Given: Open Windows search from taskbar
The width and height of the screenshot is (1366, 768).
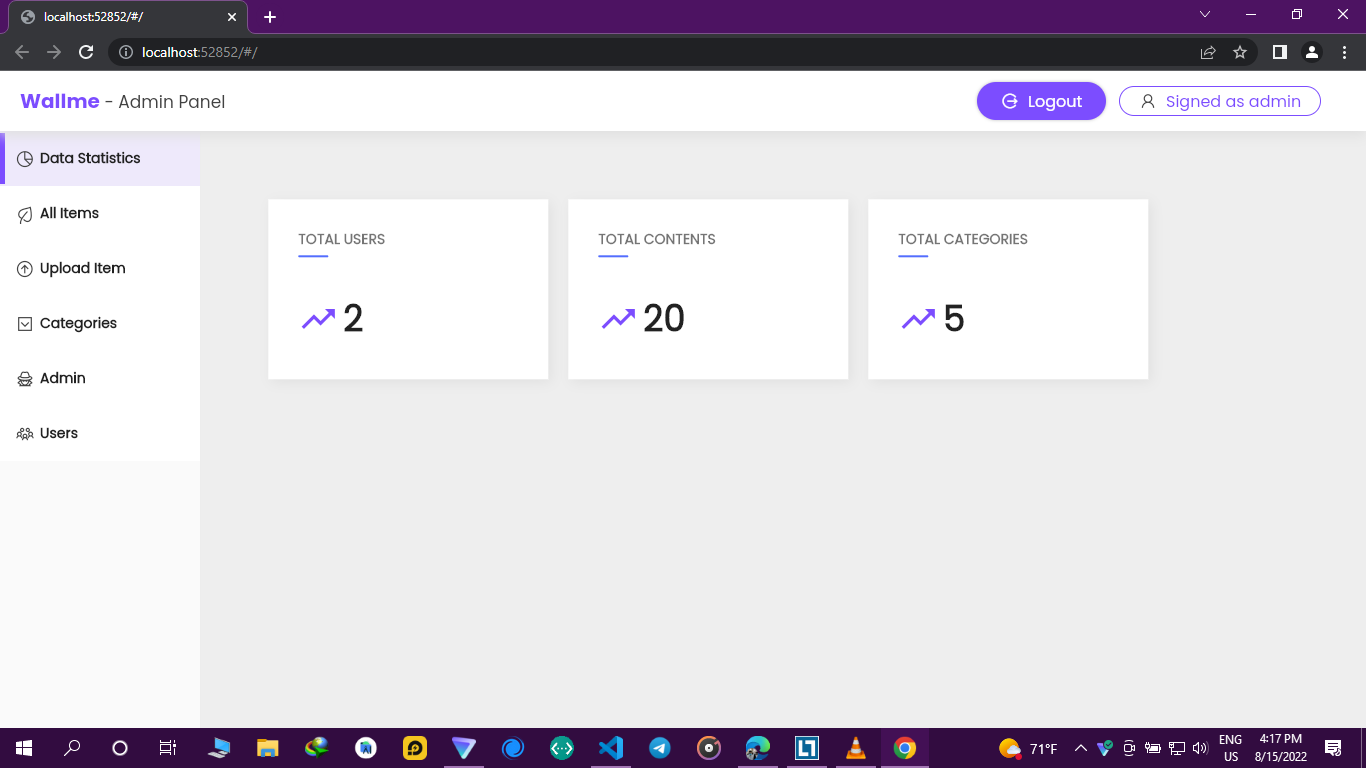Looking at the screenshot, I should (72, 748).
